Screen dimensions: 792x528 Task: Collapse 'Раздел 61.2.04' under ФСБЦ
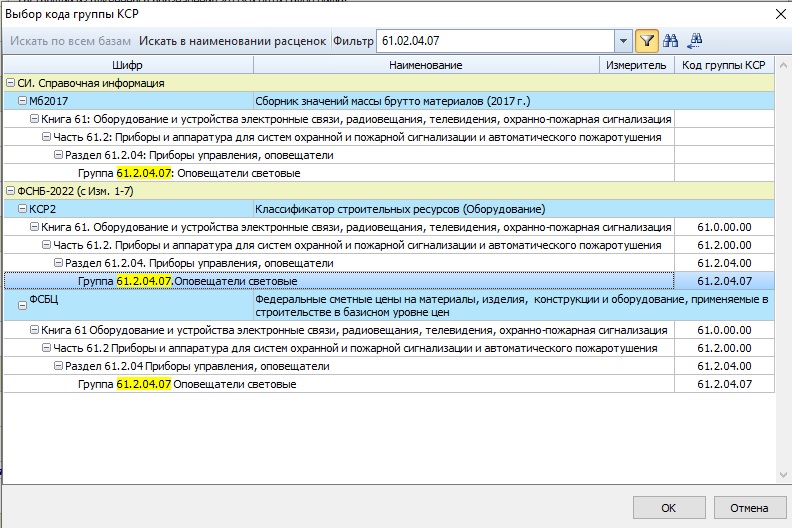pyautogui.click(x=58, y=366)
